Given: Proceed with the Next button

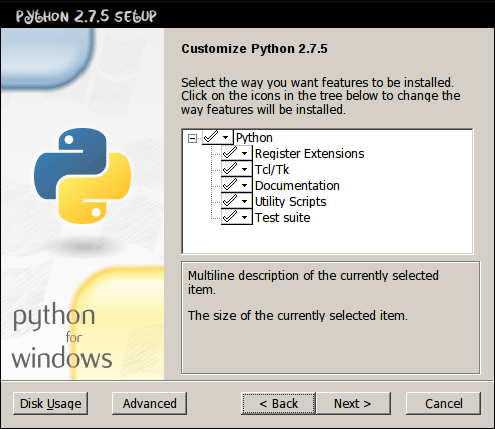Looking at the screenshot, I should pyautogui.click(x=353, y=403).
